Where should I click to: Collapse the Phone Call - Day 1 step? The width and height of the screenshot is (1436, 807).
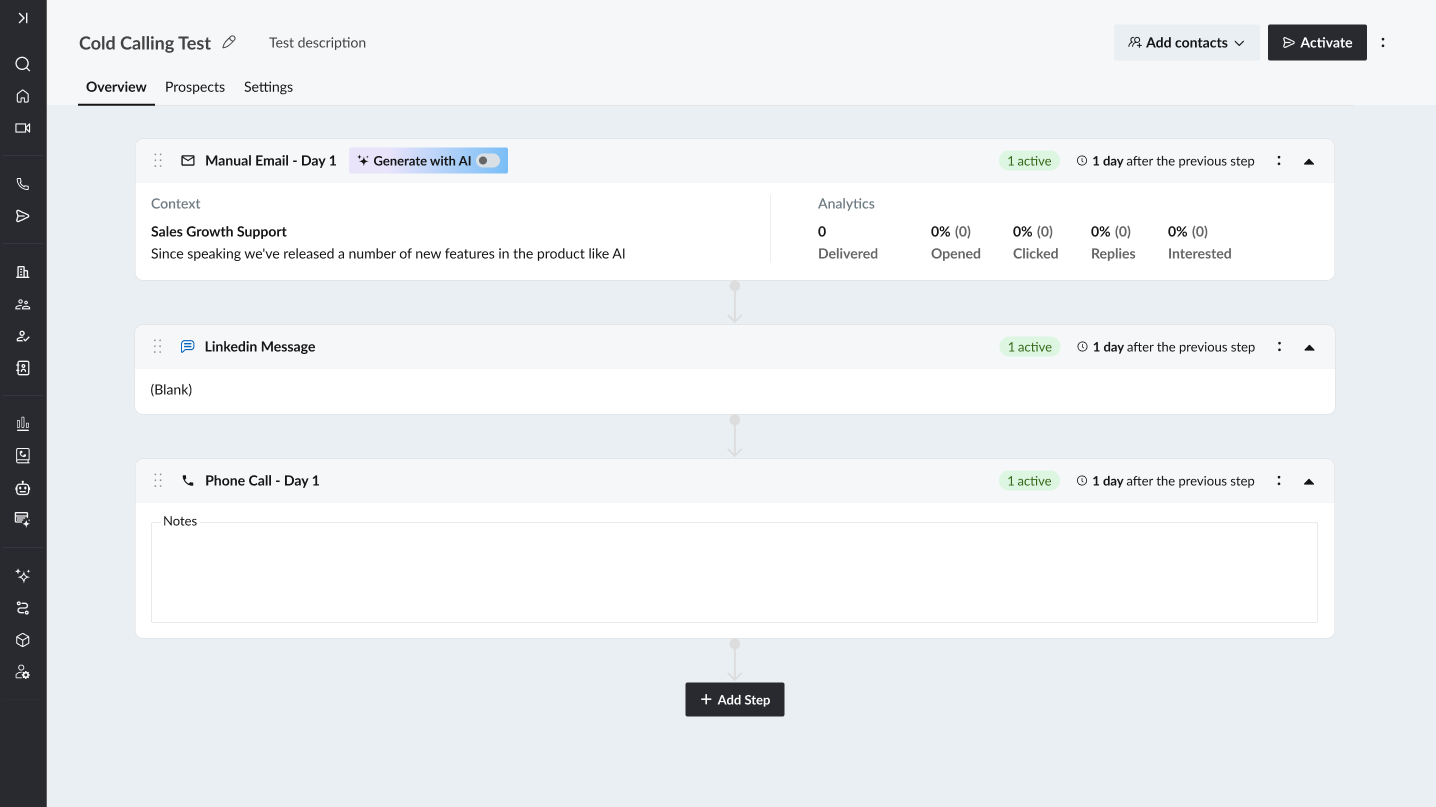point(1308,481)
